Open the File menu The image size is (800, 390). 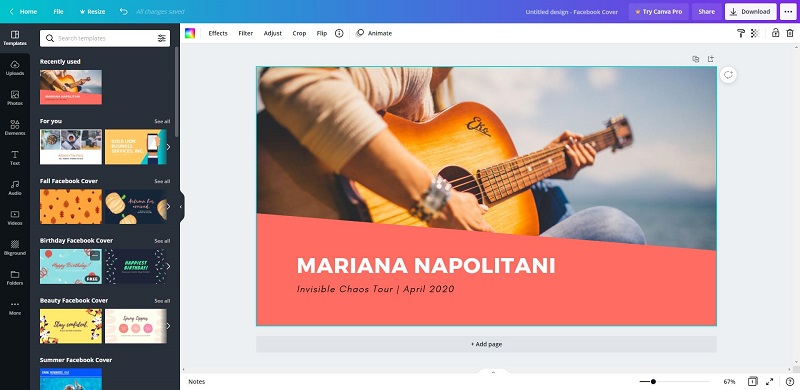[59, 11]
